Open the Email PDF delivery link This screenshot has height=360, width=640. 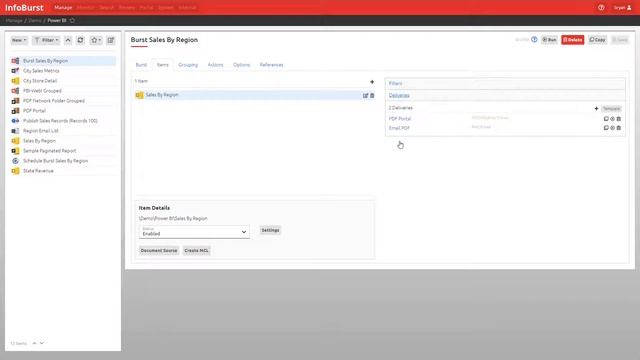(399, 128)
